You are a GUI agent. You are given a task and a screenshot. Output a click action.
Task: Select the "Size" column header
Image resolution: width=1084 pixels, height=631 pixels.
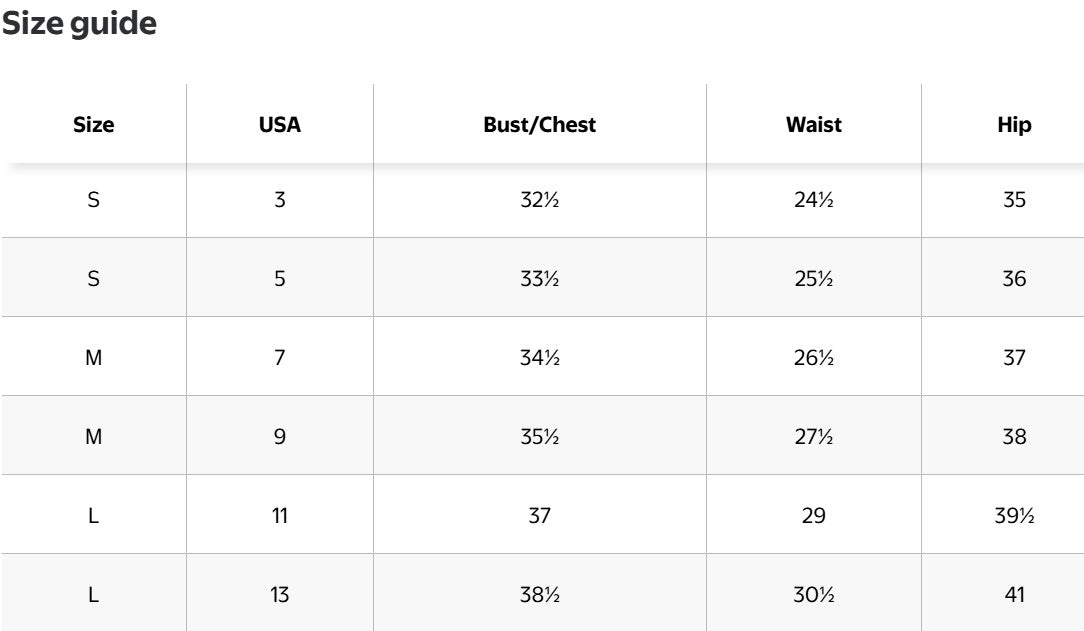point(94,125)
